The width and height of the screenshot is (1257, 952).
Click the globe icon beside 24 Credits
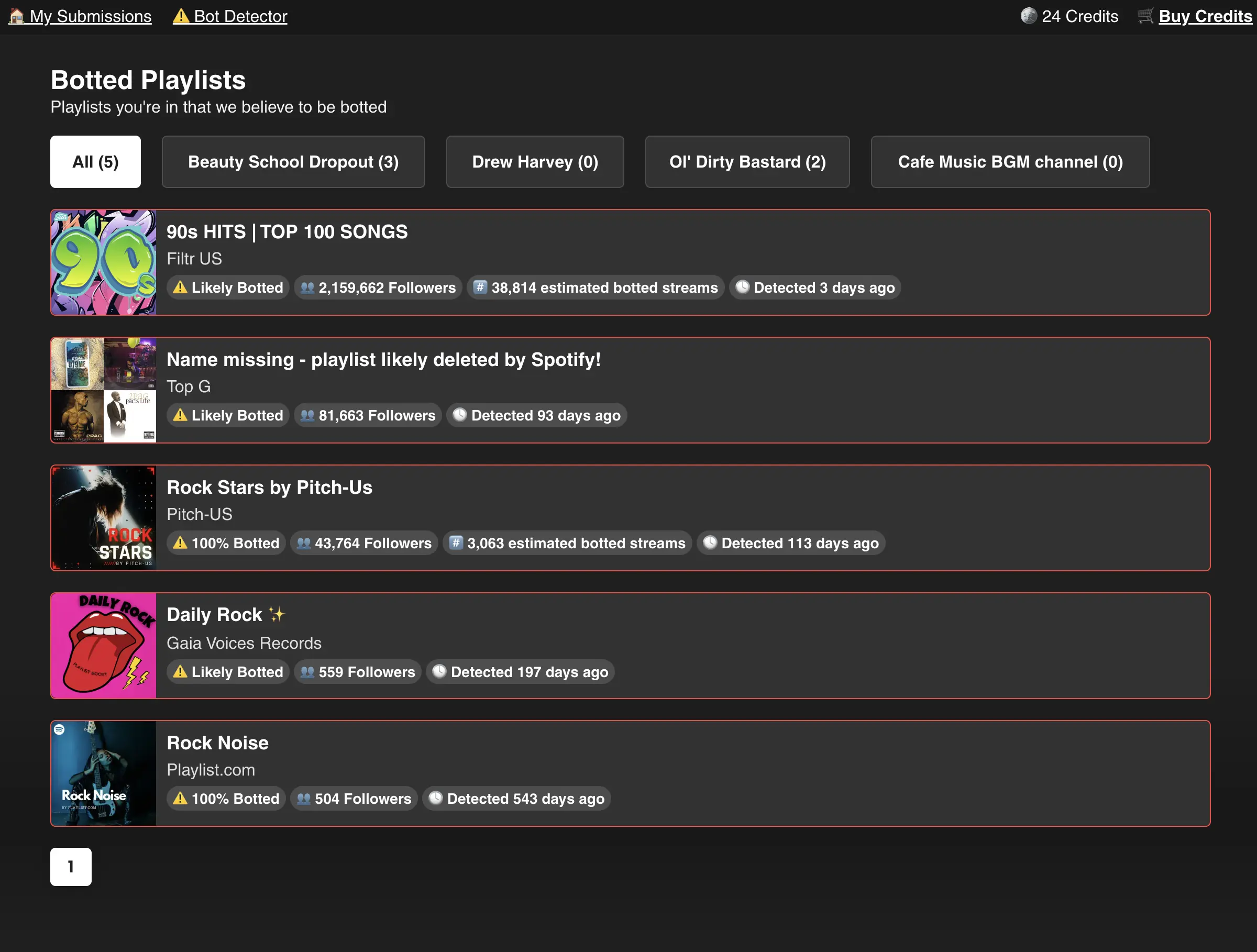(1028, 16)
